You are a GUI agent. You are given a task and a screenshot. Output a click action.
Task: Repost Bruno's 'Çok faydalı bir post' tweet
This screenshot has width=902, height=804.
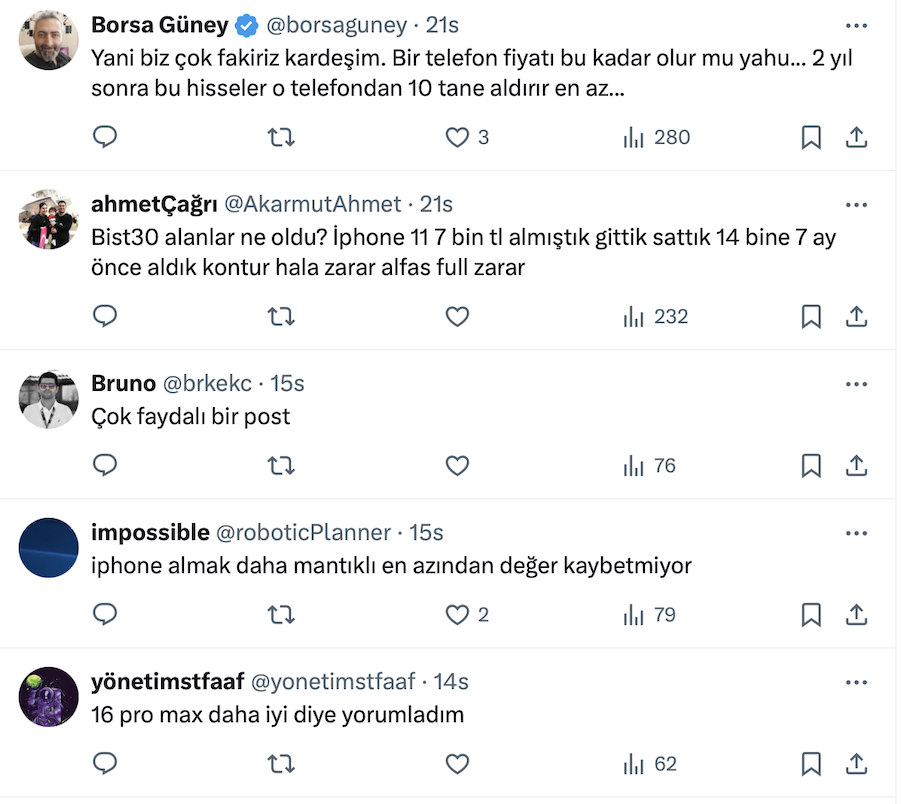coord(282,465)
